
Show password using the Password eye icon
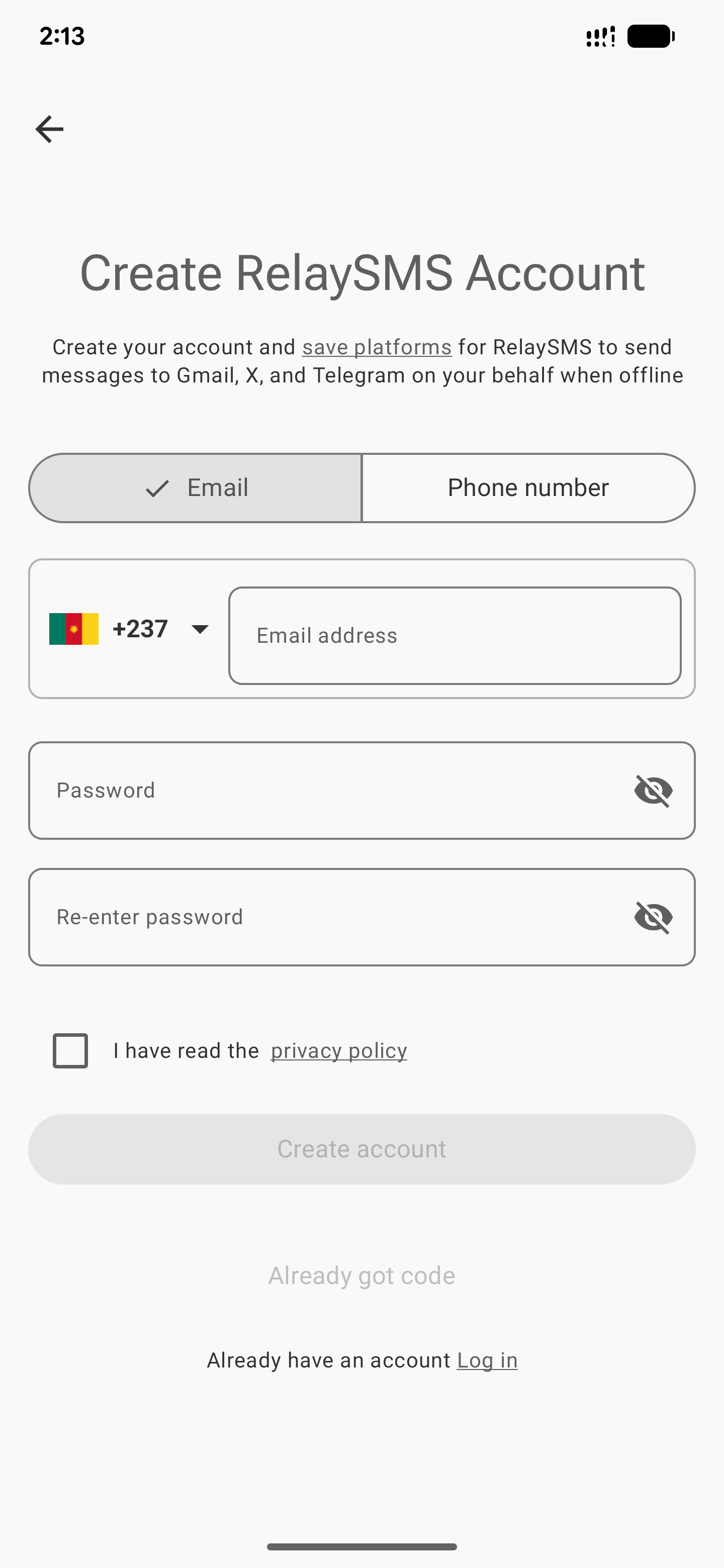654,791
